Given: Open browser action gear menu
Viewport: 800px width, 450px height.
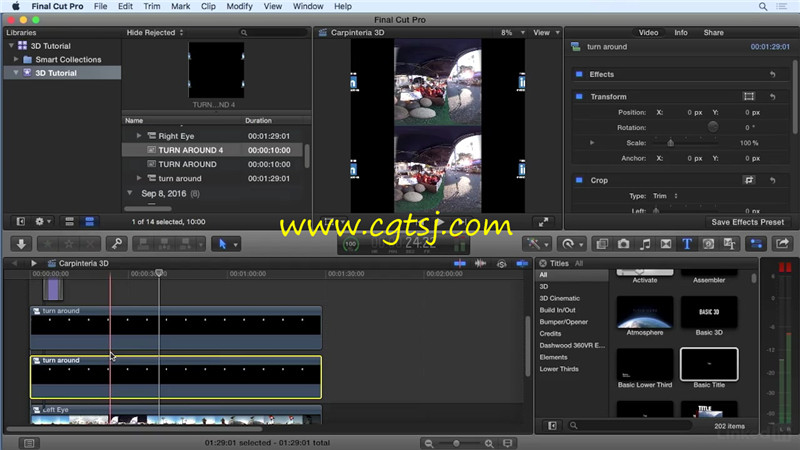Looking at the screenshot, I should point(42,221).
